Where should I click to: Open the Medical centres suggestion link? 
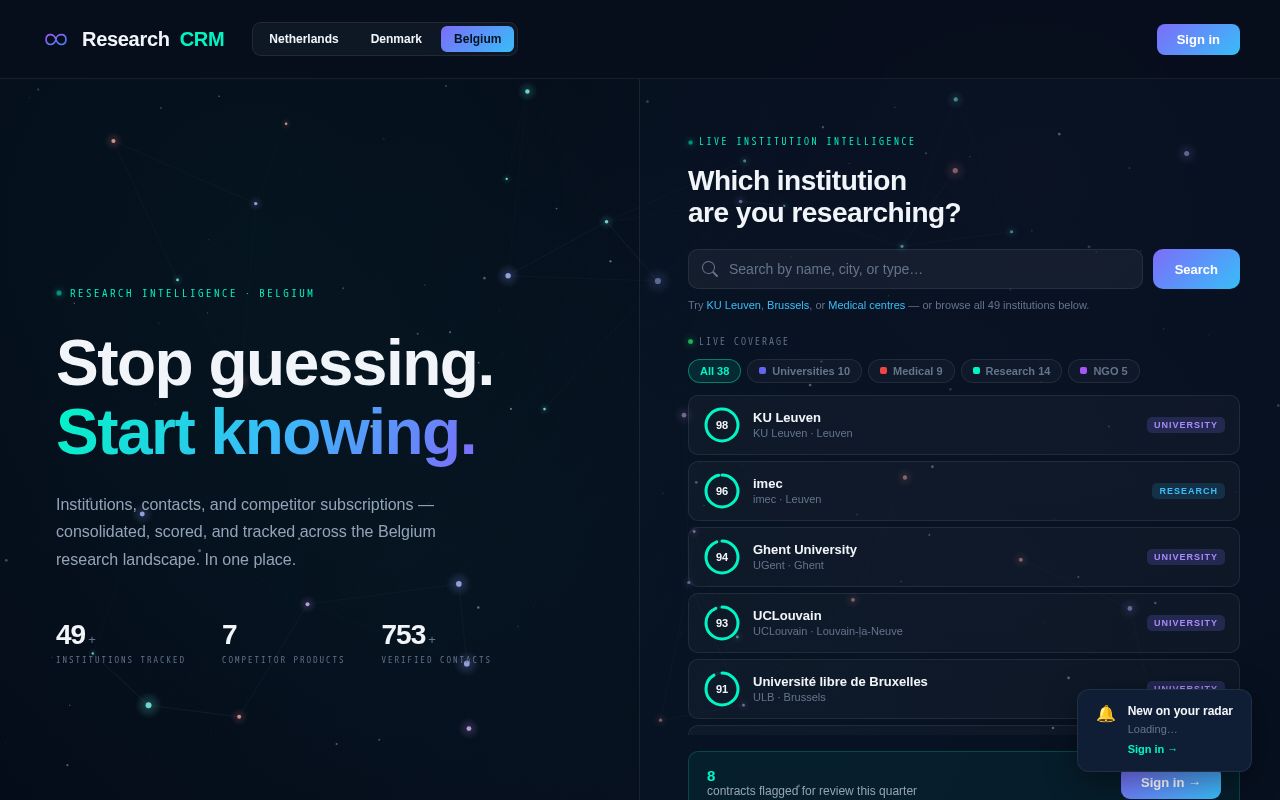(x=866, y=305)
